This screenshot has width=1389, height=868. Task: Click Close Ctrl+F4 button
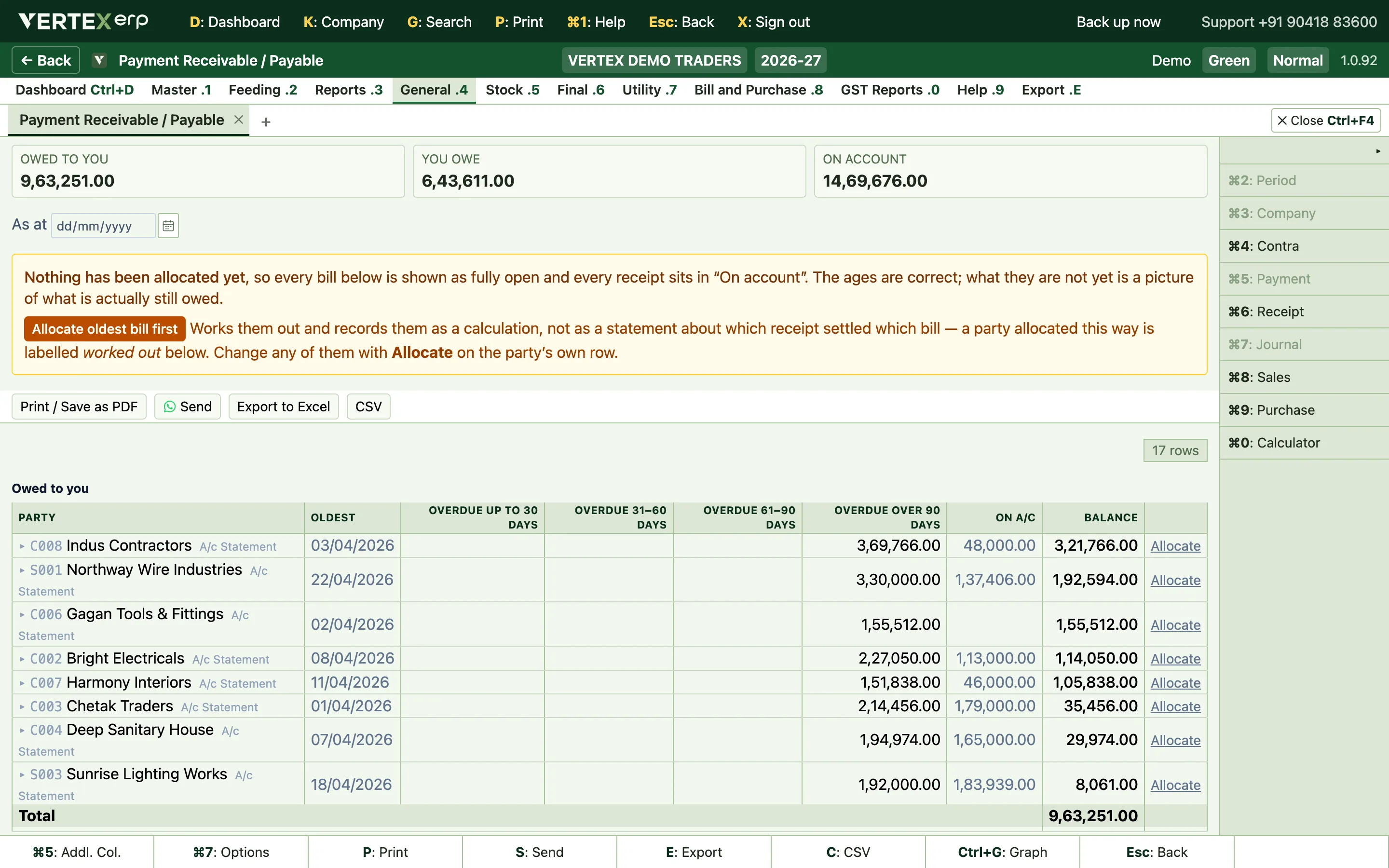tap(1325, 121)
